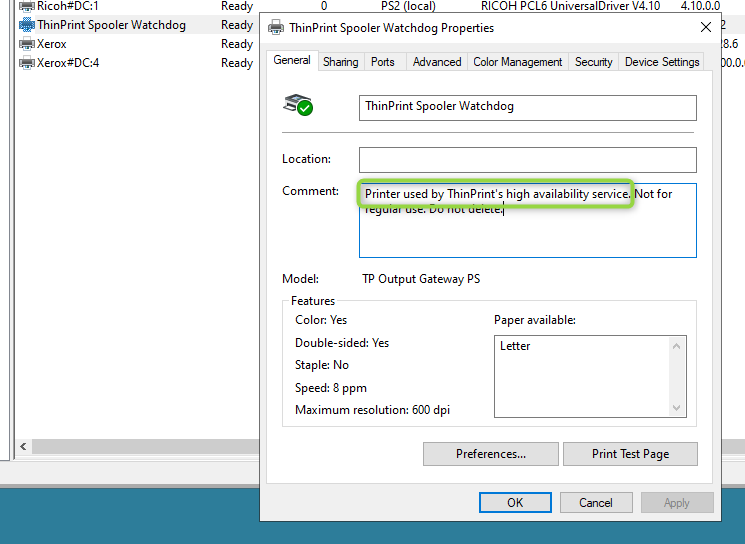Image resolution: width=745 pixels, height=544 pixels.
Task: Click the Maximum resolution: 600 dpi text
Action: point(372,410)
